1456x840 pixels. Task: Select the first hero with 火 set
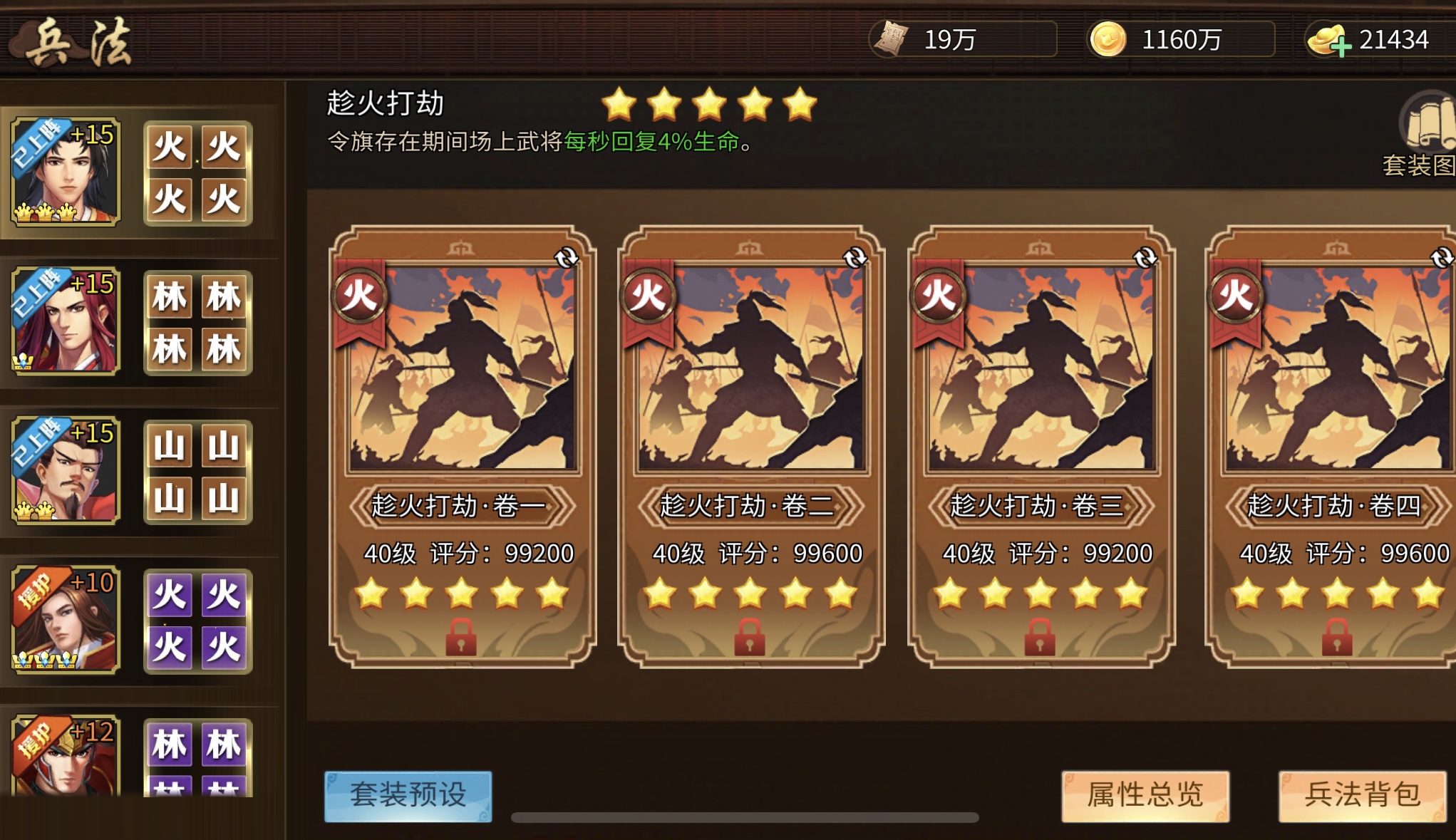click(66, 172)
